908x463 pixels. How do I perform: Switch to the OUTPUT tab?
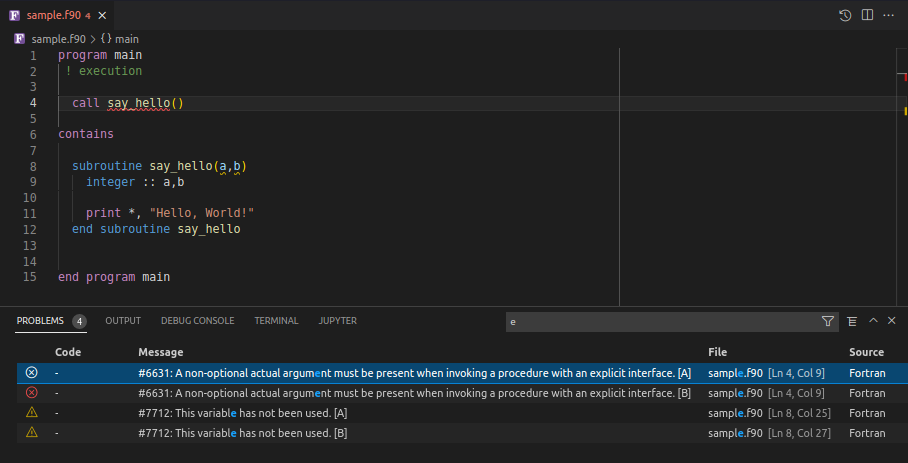pos(123,321)
